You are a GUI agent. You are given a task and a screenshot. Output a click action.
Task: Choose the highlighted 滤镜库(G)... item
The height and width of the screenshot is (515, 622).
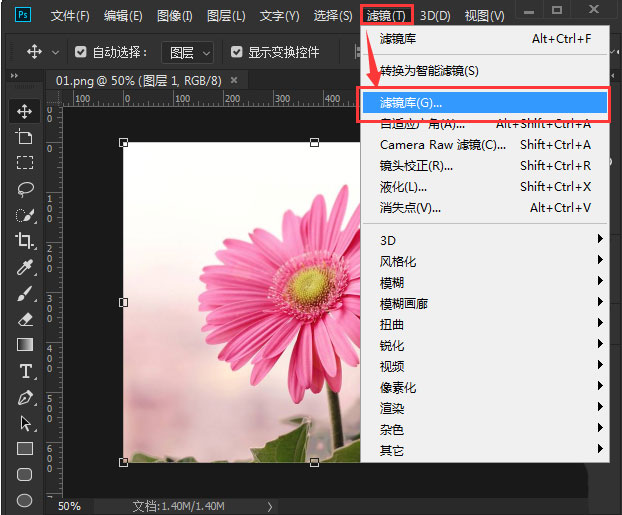485,103
